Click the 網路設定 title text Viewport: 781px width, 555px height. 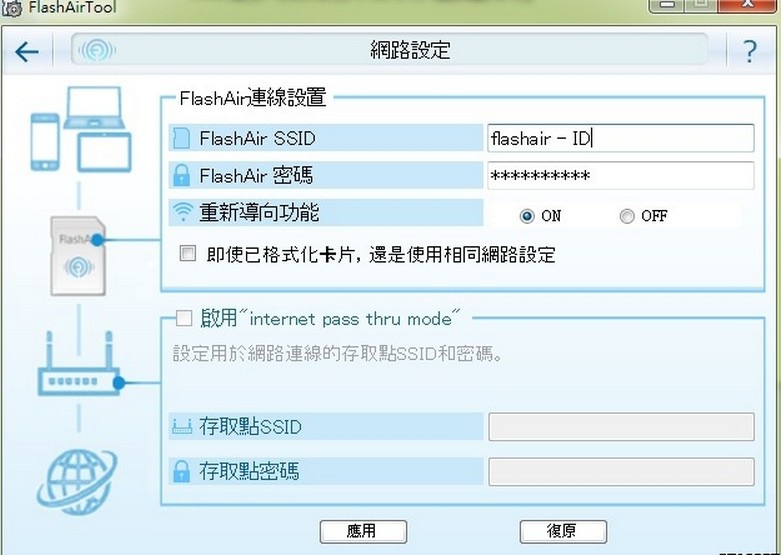click(410, 50)
